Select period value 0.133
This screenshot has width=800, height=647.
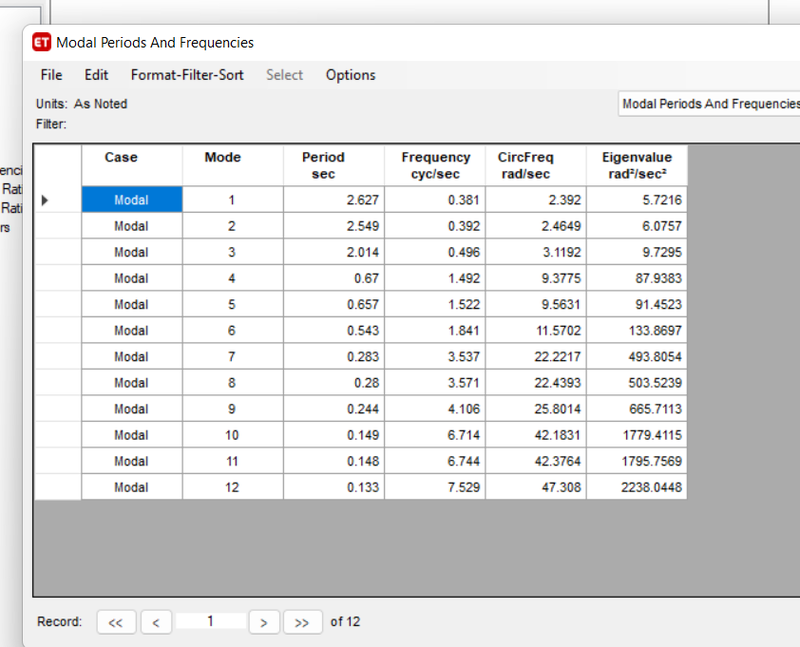pos(334,487)
